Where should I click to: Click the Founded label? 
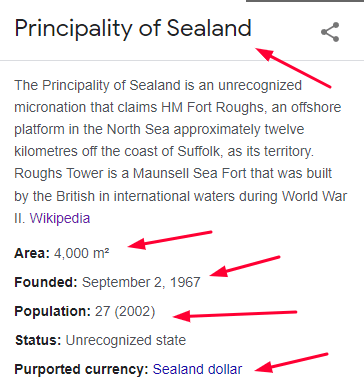[46, 282]
